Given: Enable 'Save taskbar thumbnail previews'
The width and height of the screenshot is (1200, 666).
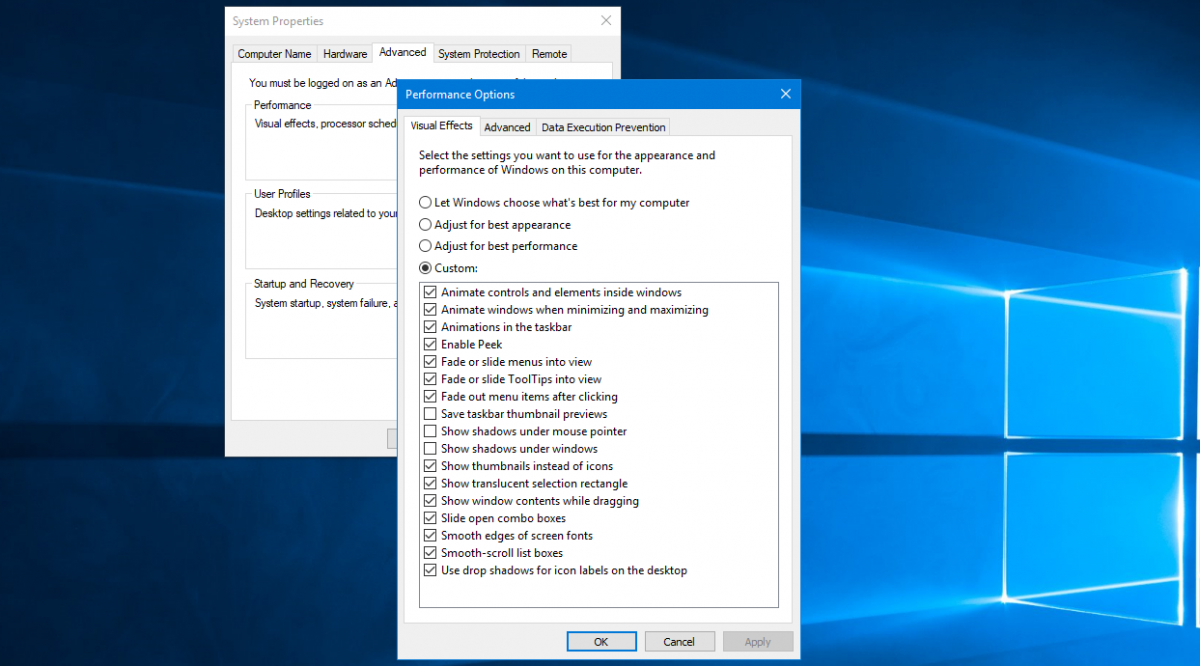Looking at the screenshot, I should [430, 414].
